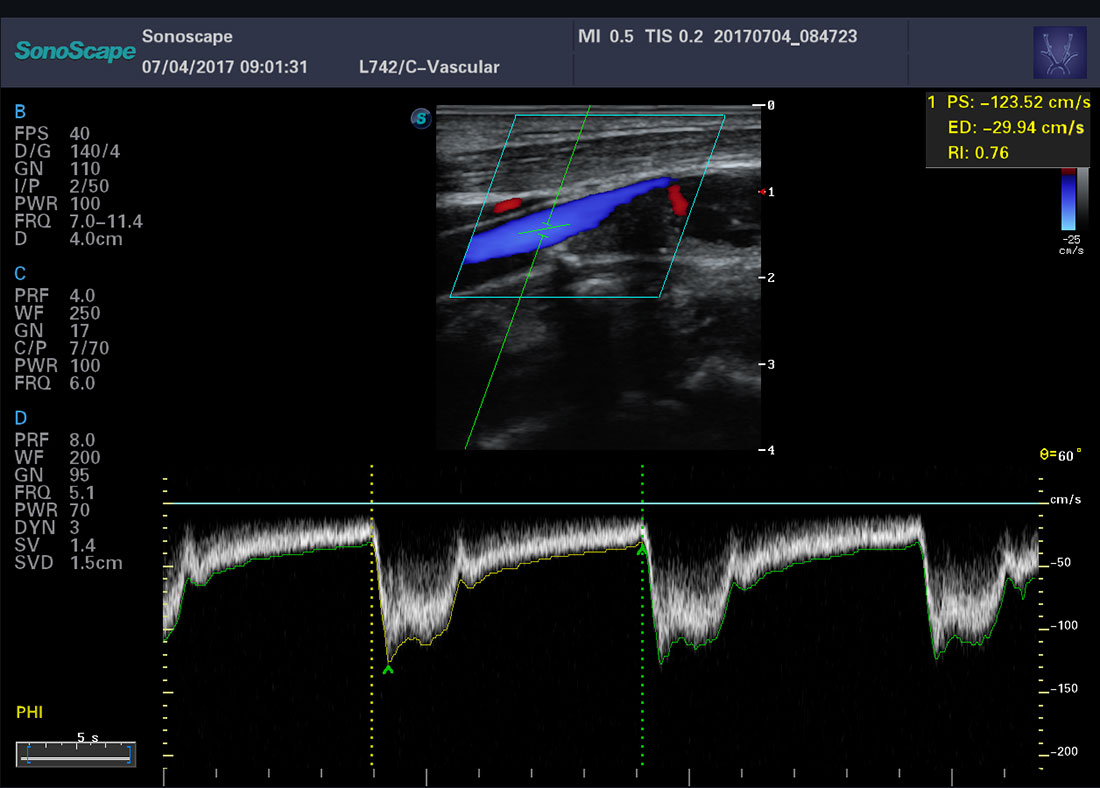Screen dimensions: 1100x788
Task: Click the cm/s spectral scale unit label
Action: [x=1065, y=500]
